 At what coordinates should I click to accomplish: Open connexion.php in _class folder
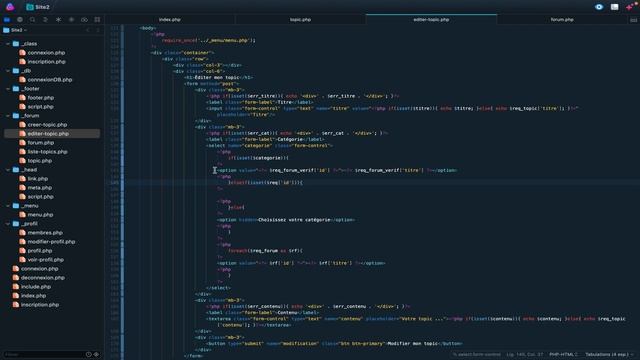pos(46,53)
